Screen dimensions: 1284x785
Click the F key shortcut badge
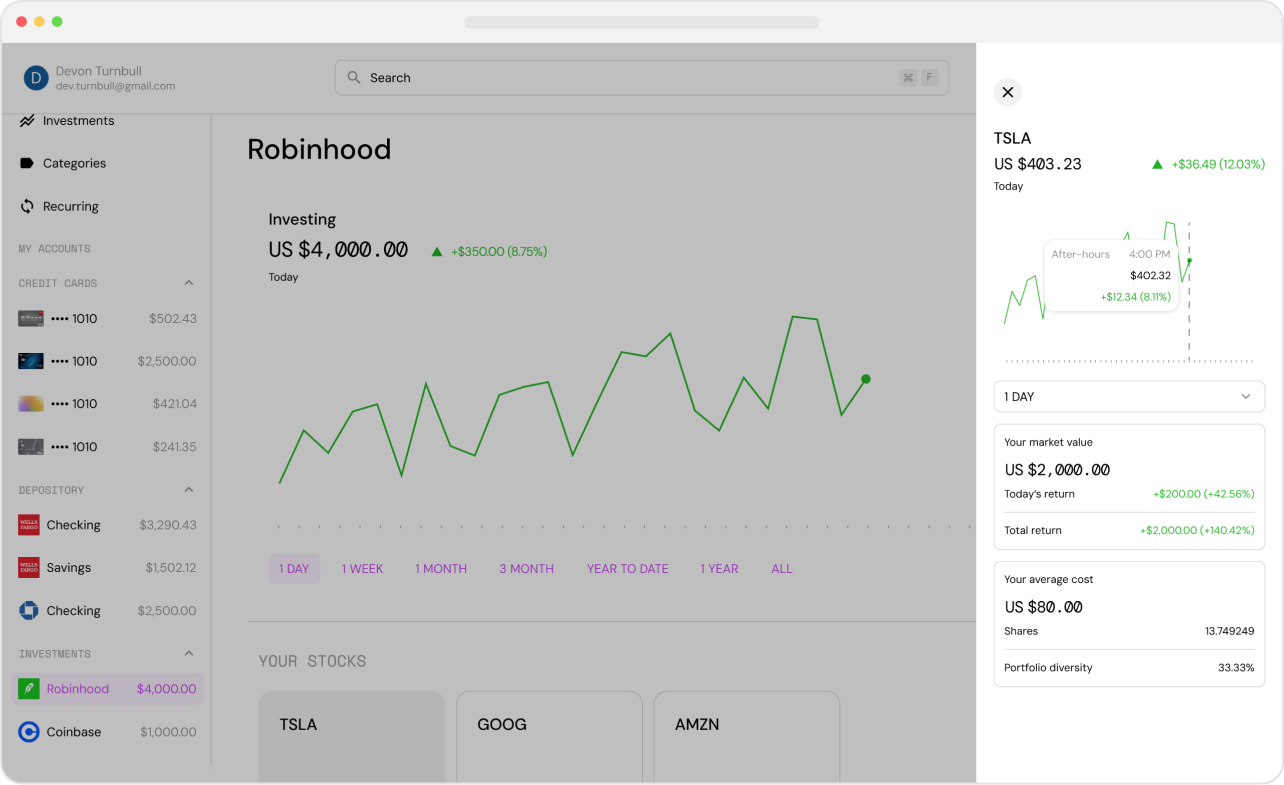[x=929, y=77]
